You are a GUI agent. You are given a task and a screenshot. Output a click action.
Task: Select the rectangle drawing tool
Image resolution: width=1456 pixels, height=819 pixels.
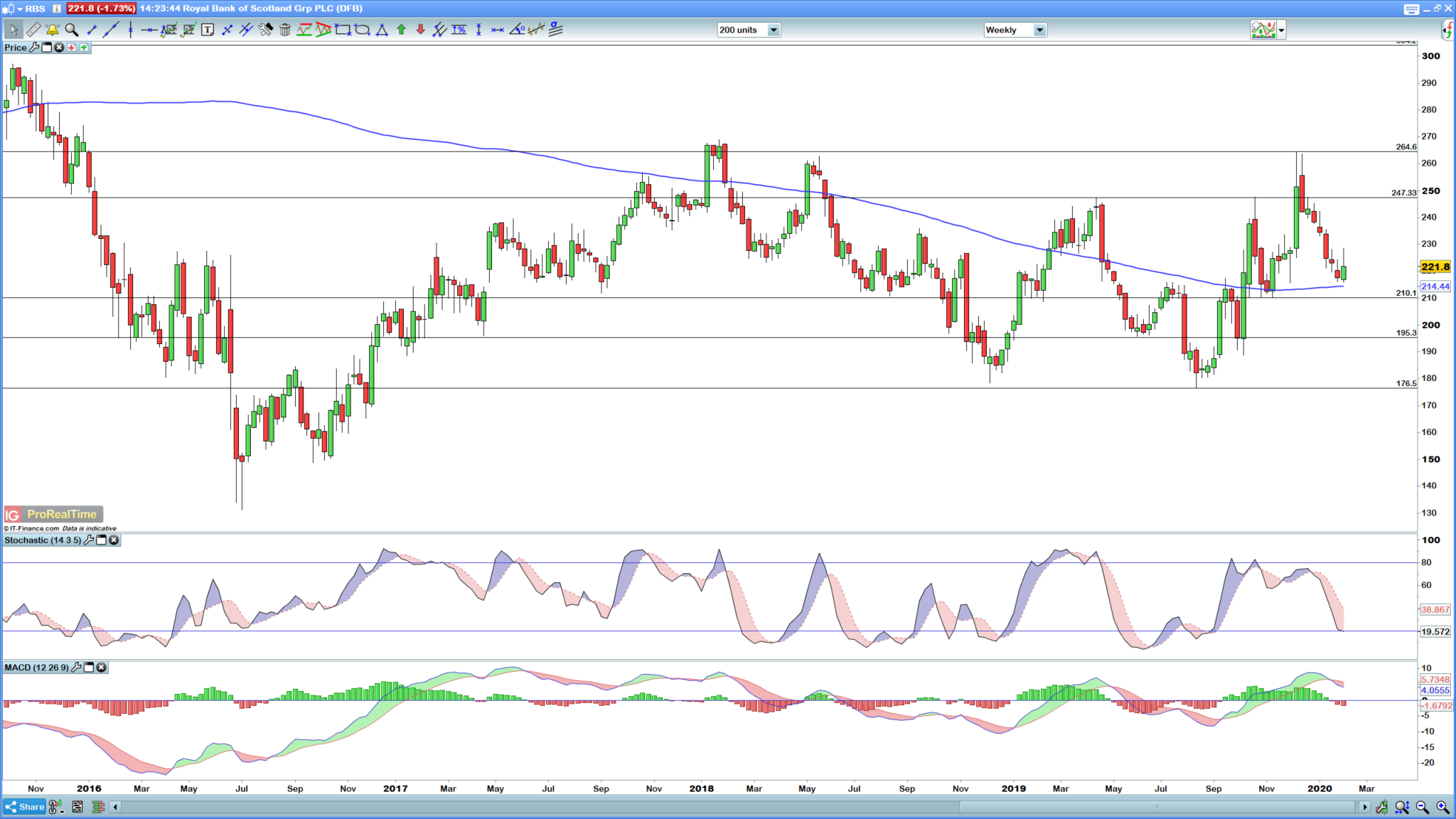click(343, 30)
